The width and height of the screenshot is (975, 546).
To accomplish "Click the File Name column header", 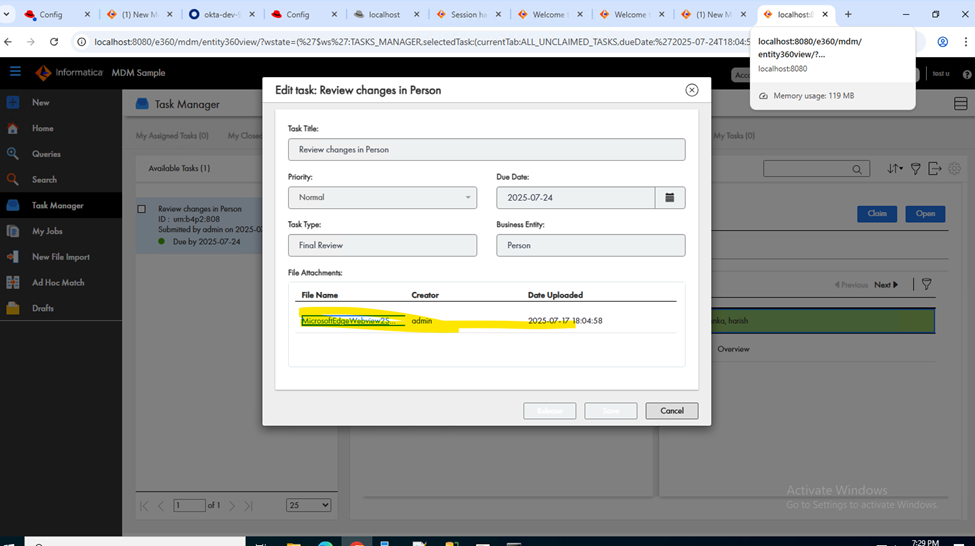I will (x=320, y=295).
